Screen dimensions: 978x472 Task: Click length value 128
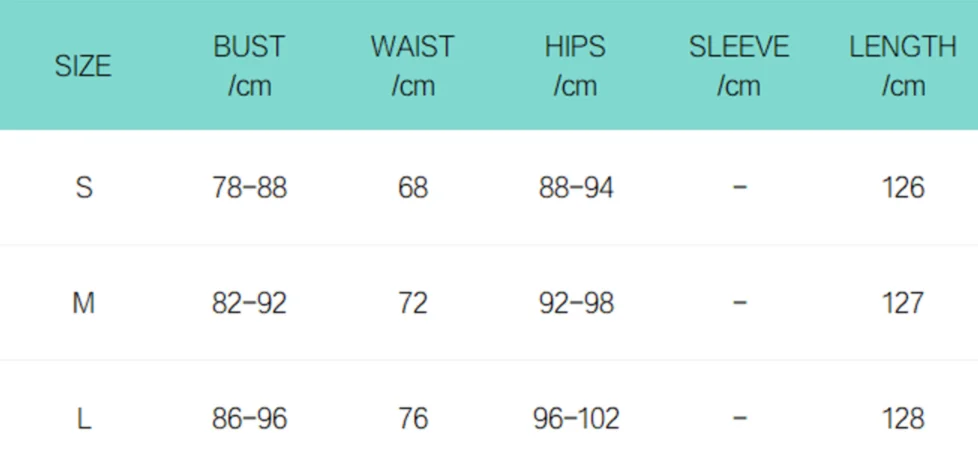click(x=903, y=418)
